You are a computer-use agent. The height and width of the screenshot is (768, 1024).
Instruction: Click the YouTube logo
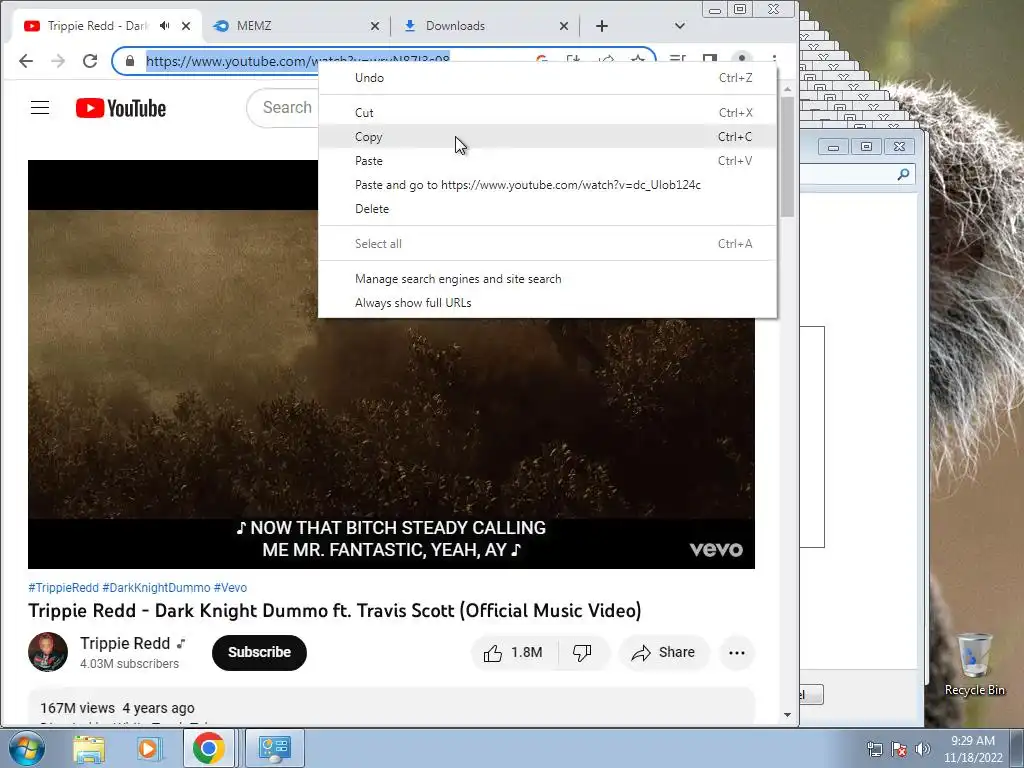pyautogui.click(x=121, y=108)
